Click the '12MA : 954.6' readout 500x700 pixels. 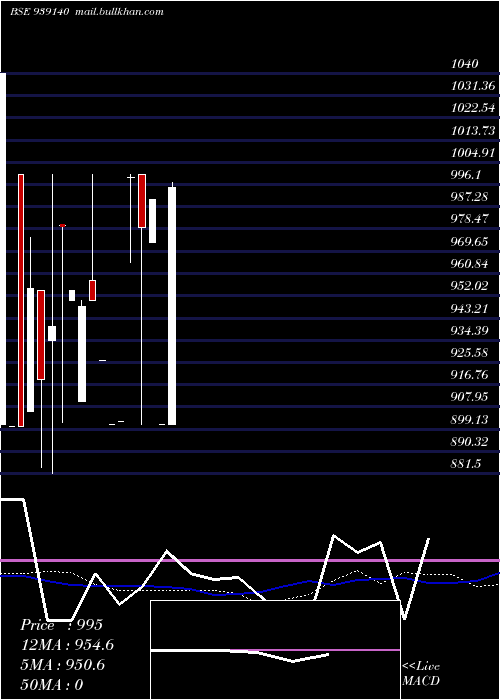[67, 645]
